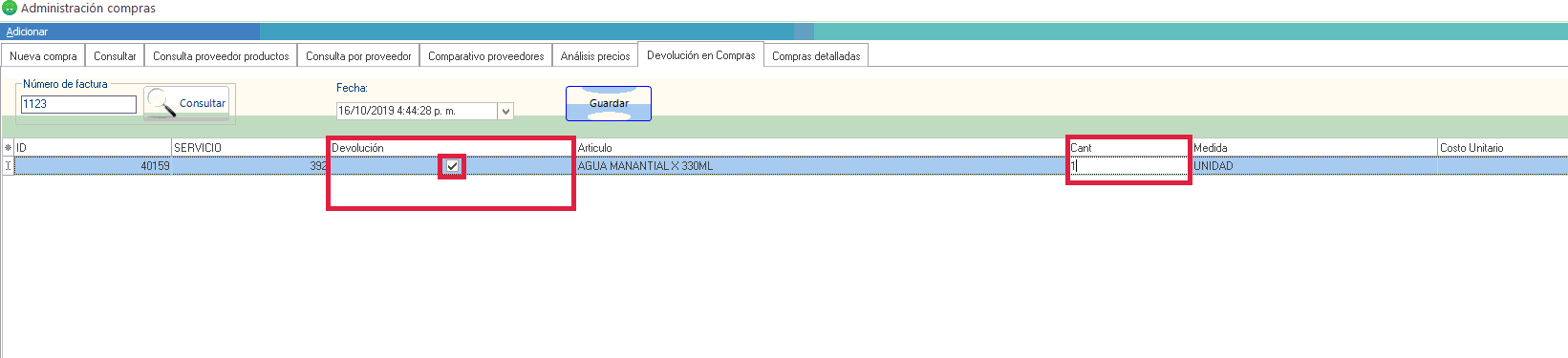
Task: Open the Adicionar menu
Action: [27, 32]
